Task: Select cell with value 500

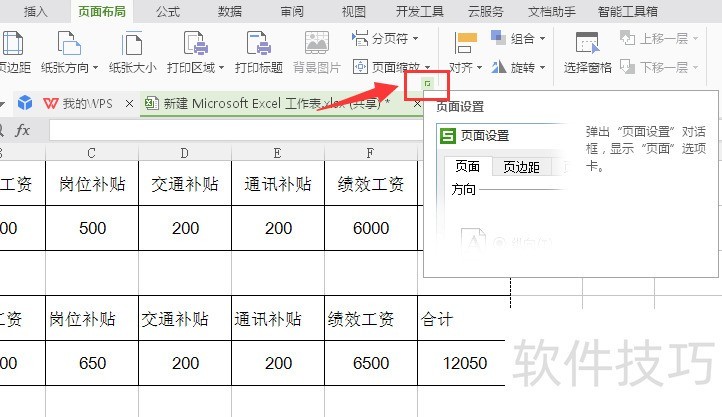Action: [x=92, y=228]
